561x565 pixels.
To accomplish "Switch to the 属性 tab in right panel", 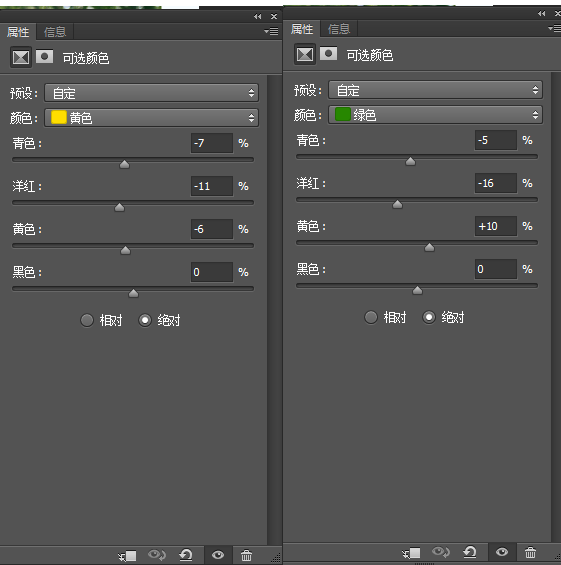I will (x=302, y=29).
